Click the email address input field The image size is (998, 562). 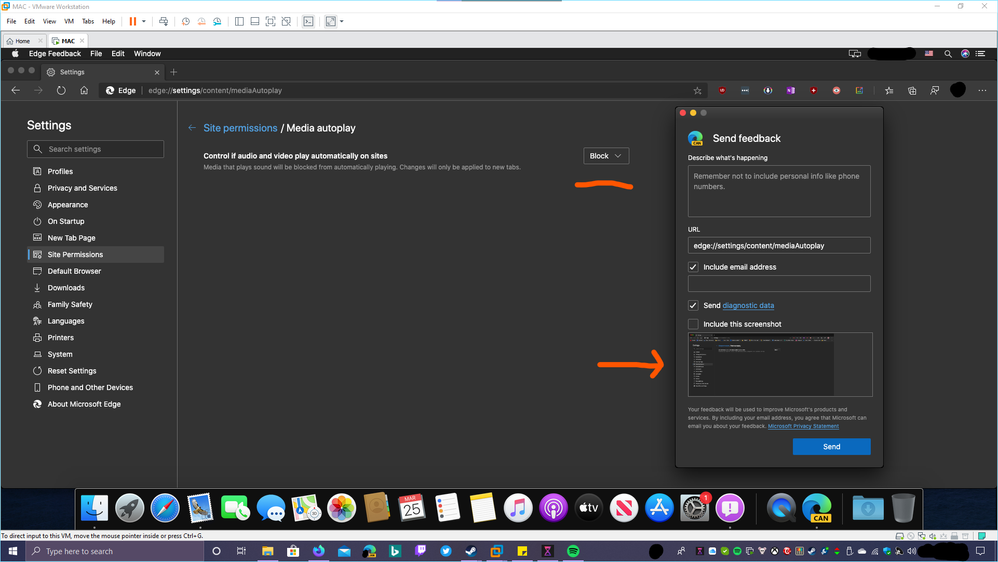coord(779,284)
